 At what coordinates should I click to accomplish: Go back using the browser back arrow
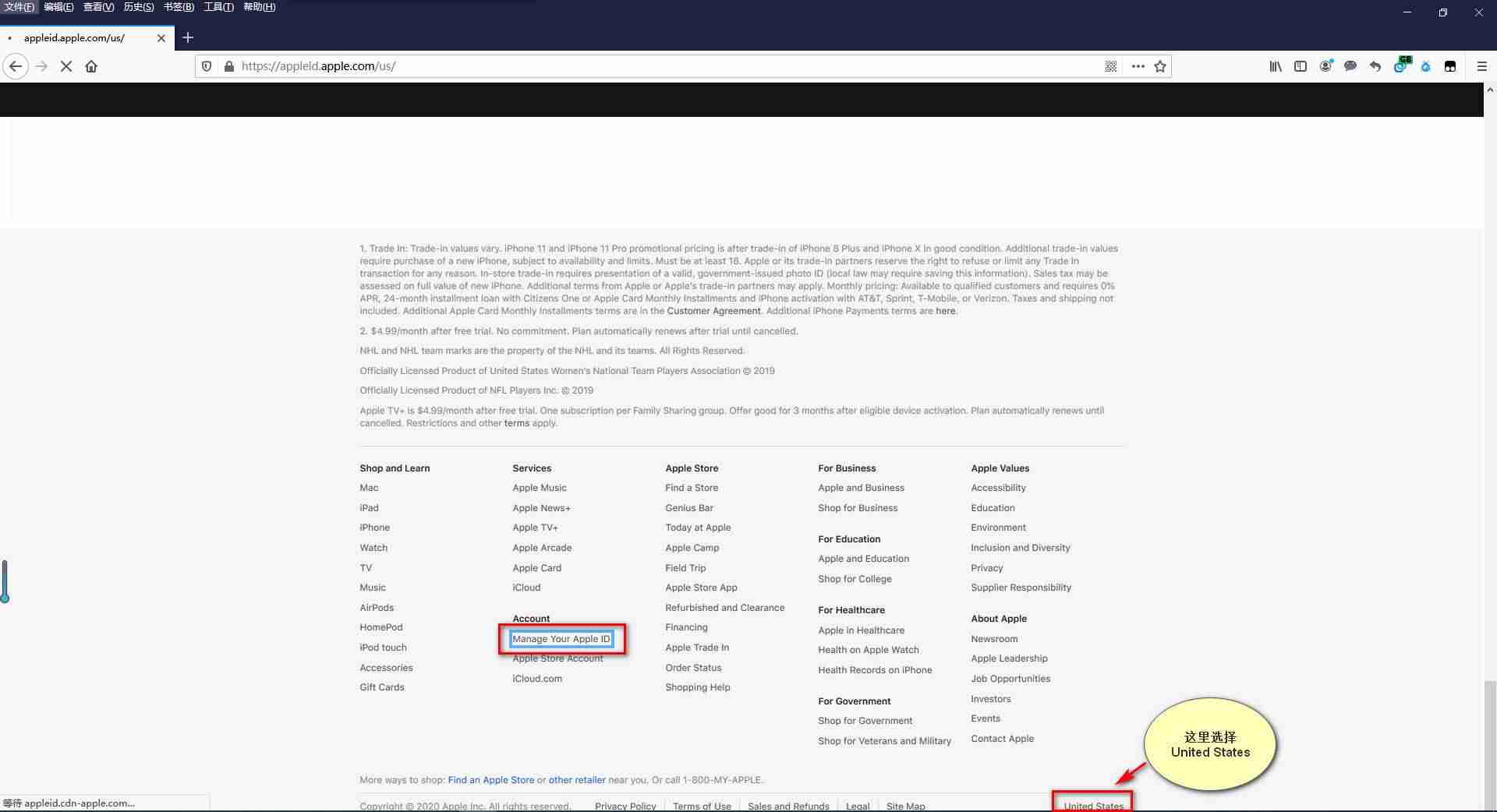pos(16,66)
